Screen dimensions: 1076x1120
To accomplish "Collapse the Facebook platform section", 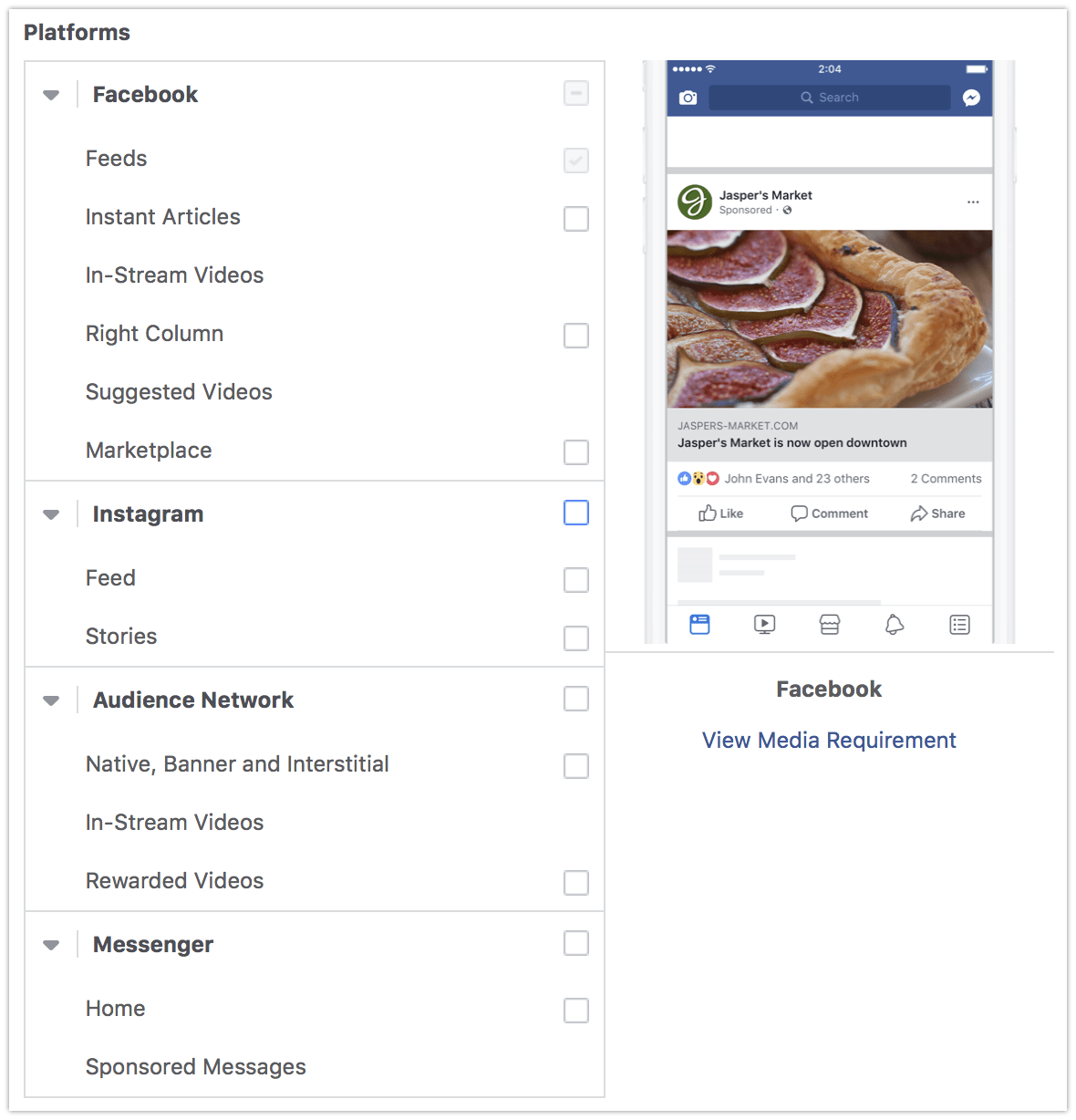I will [51, 95].
